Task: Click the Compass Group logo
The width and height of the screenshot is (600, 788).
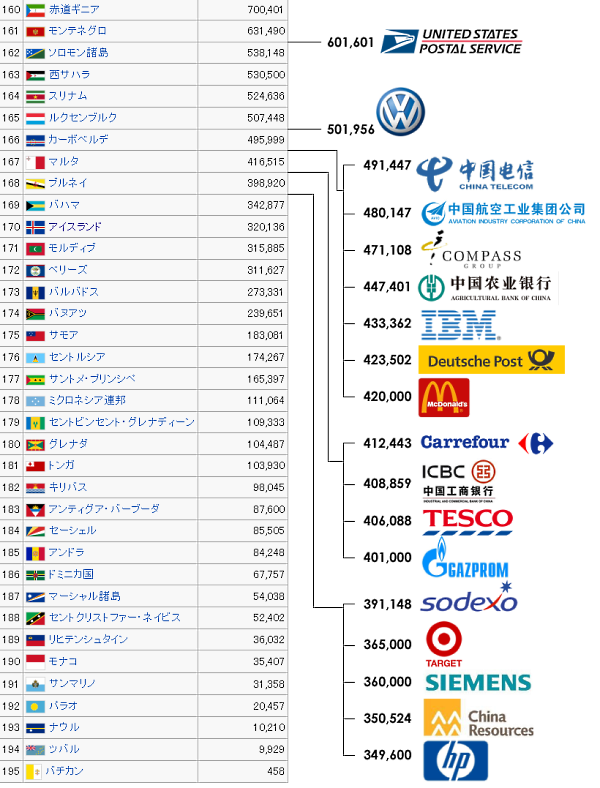Action: pos(471,249)
